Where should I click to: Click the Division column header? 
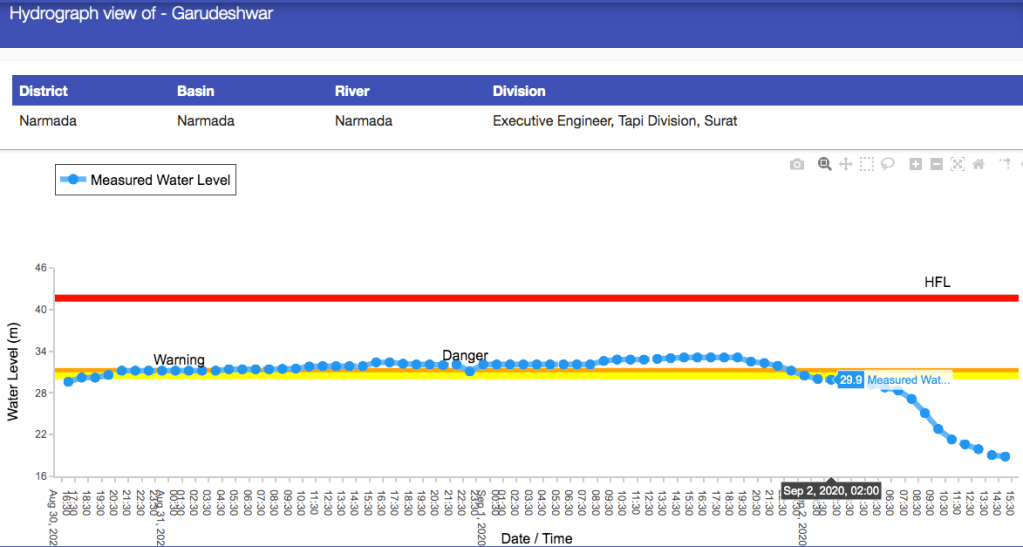point(519,91)
